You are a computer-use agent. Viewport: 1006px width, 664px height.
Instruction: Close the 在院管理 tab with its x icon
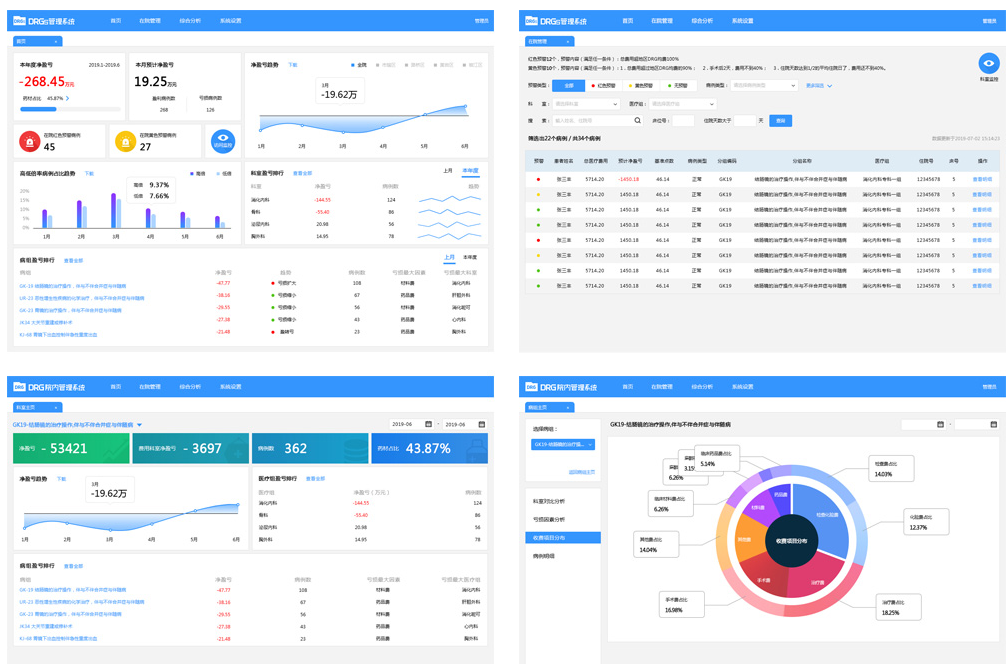568,42
